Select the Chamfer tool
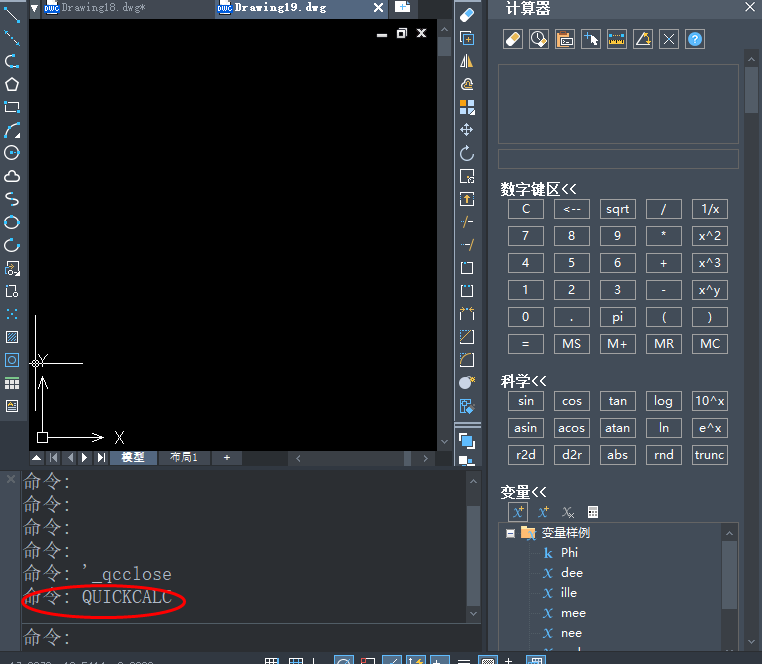This screenshot has width=762, height=664. 467,337
